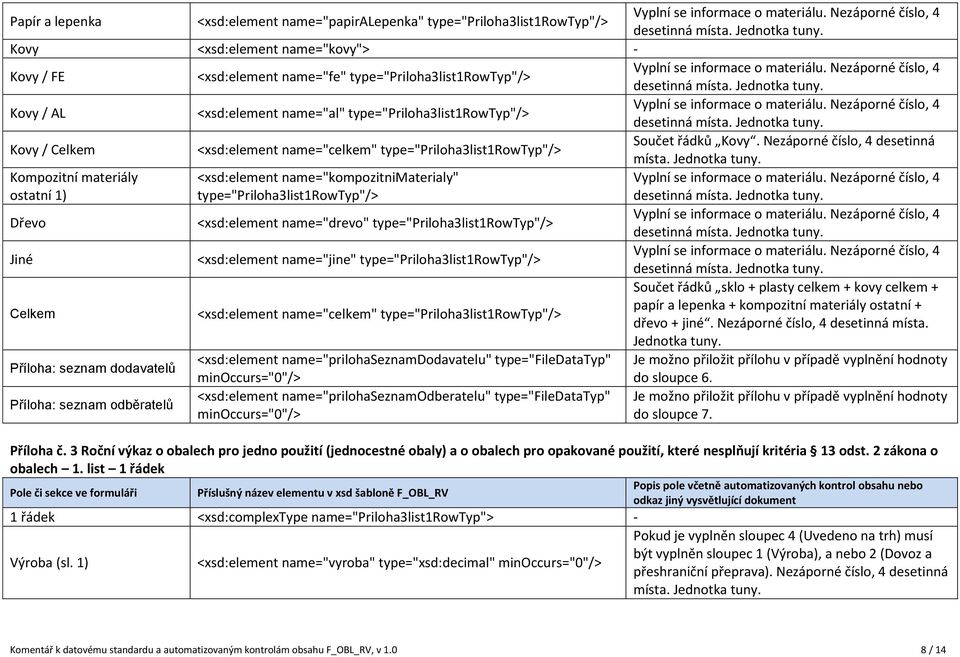960x657 pixels.
Task: Click the 'Příloha č. 3 Roční výkaz' heading
Action: [x=473, y=459]
